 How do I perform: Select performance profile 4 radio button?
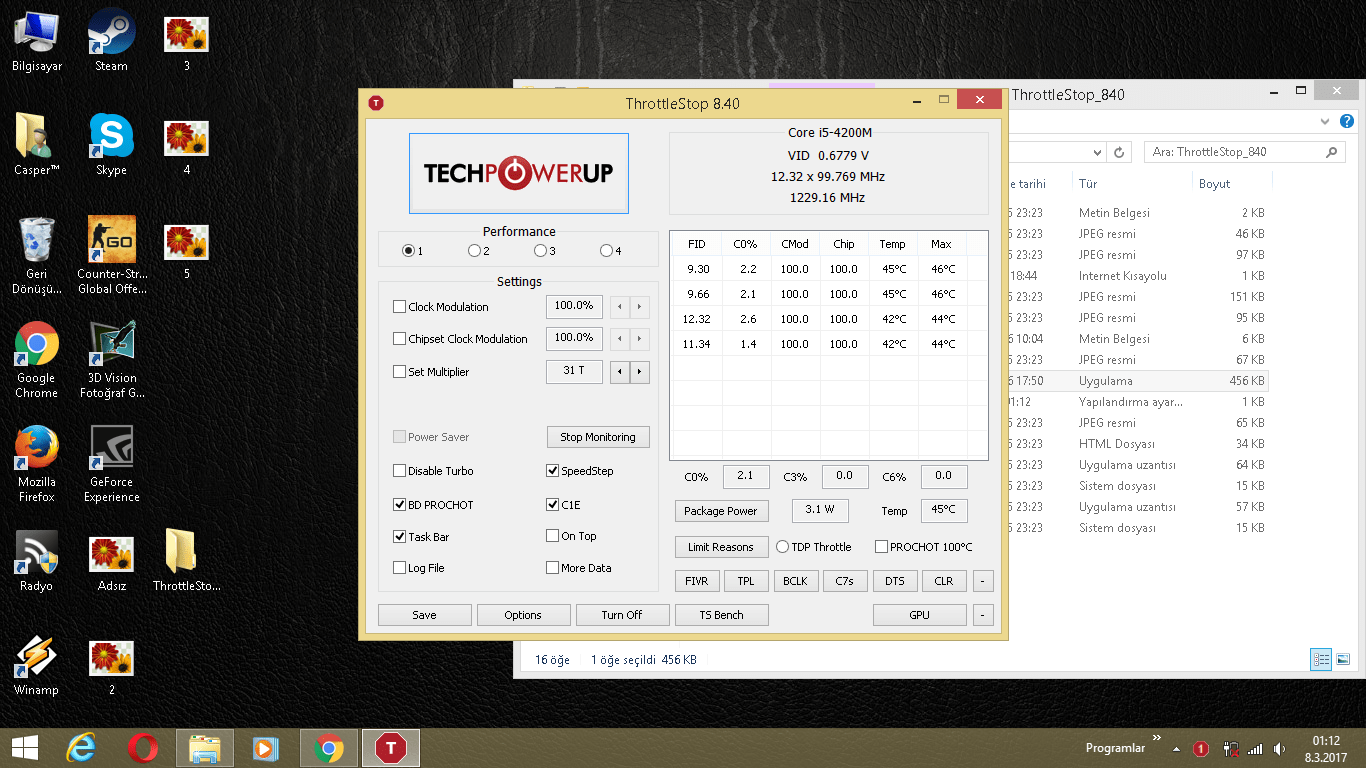606,251
